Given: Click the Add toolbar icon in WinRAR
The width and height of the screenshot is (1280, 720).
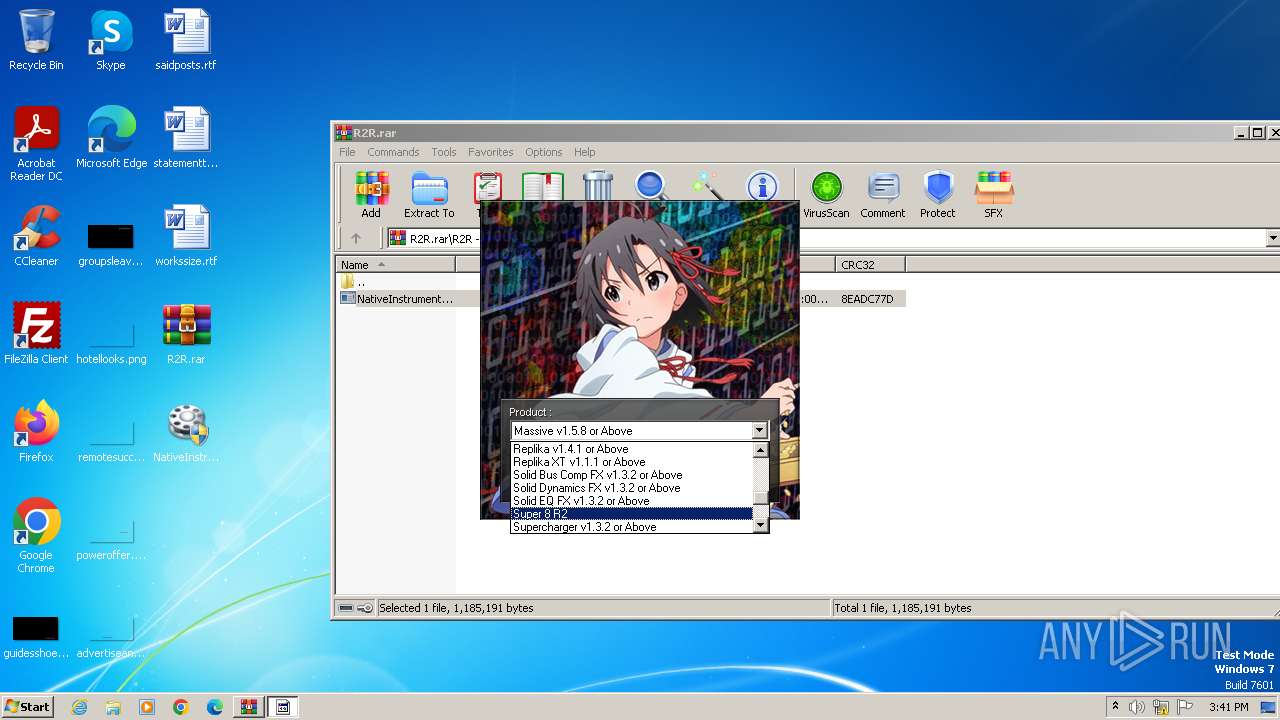Looking at the screenshot, I should (x=371, y=194).
